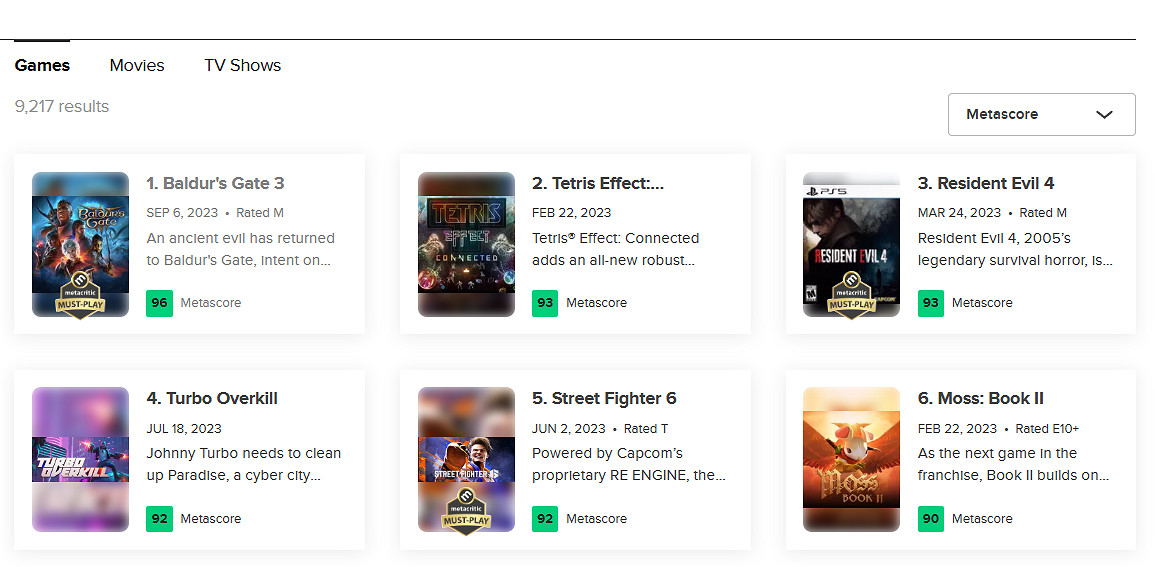Click the Turbo Overkill cover thumbnail
Viewport: 1155px width, 567px height.
[x=80, y=459]
